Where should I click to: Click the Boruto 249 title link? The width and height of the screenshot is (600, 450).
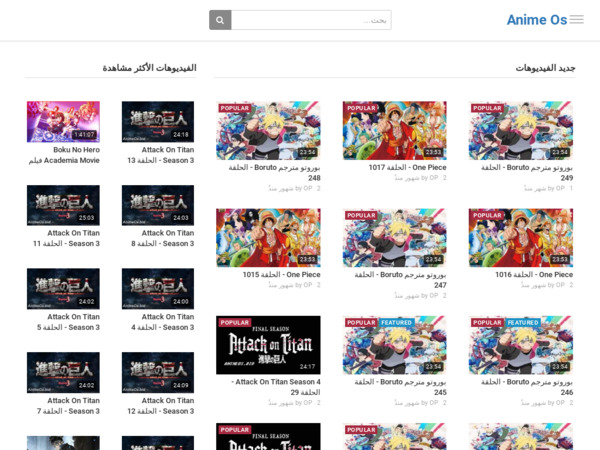coord(527,173)
